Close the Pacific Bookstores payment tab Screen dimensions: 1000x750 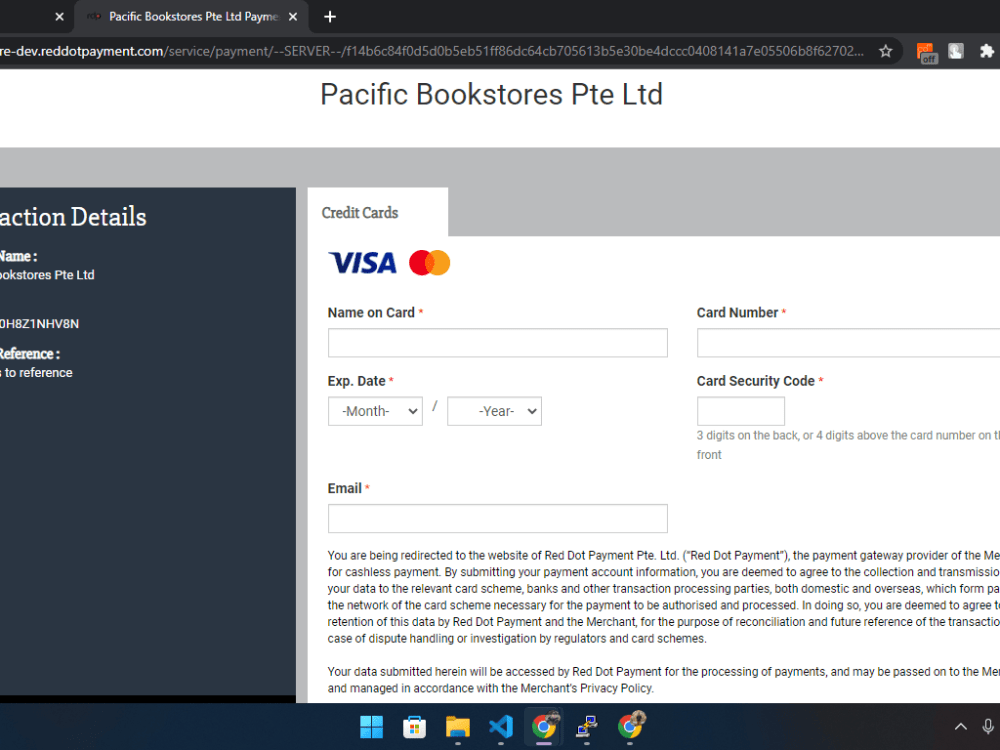click(293, 17)
